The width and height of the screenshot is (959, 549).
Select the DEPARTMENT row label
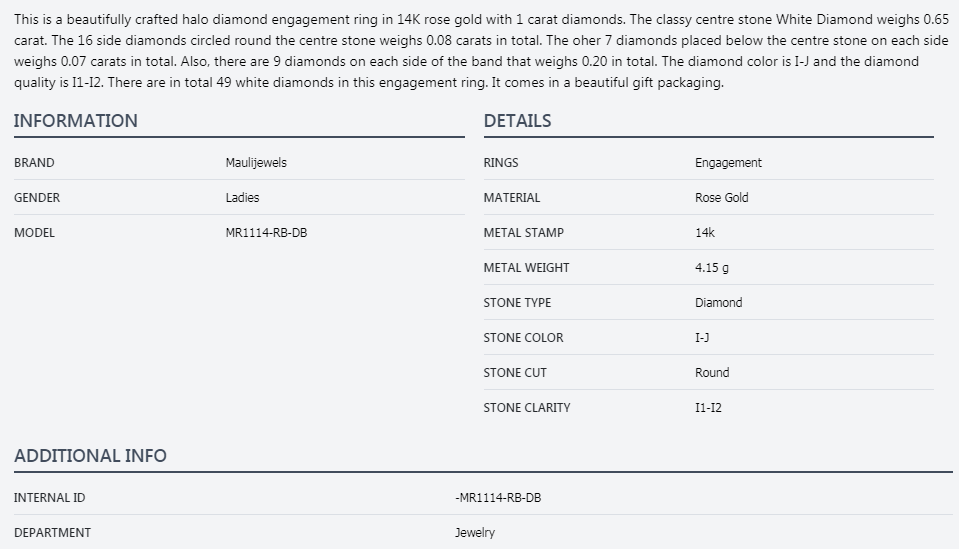click(52, 533)
